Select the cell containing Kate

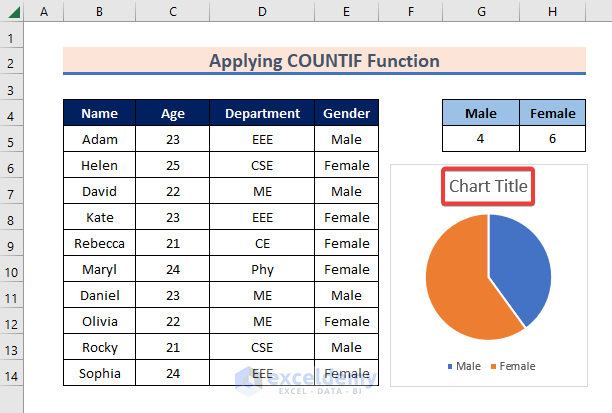pyautogui.click(x=100, y=217)
